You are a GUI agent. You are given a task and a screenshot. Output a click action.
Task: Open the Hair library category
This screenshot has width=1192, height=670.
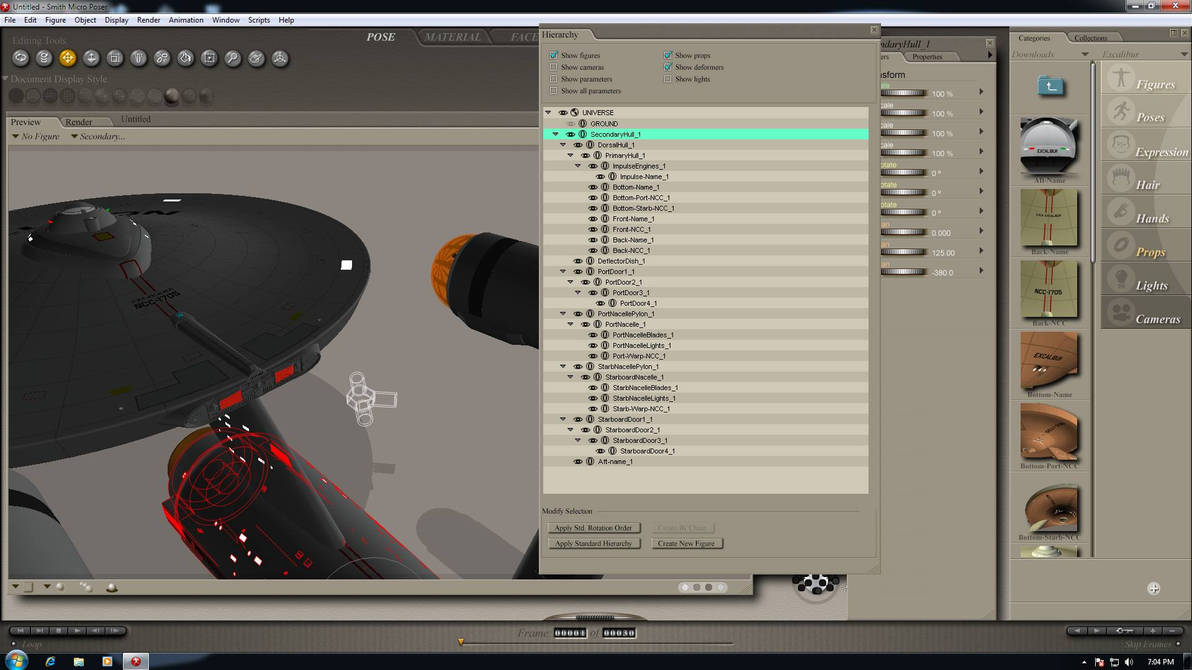(x=1146, y=178)
